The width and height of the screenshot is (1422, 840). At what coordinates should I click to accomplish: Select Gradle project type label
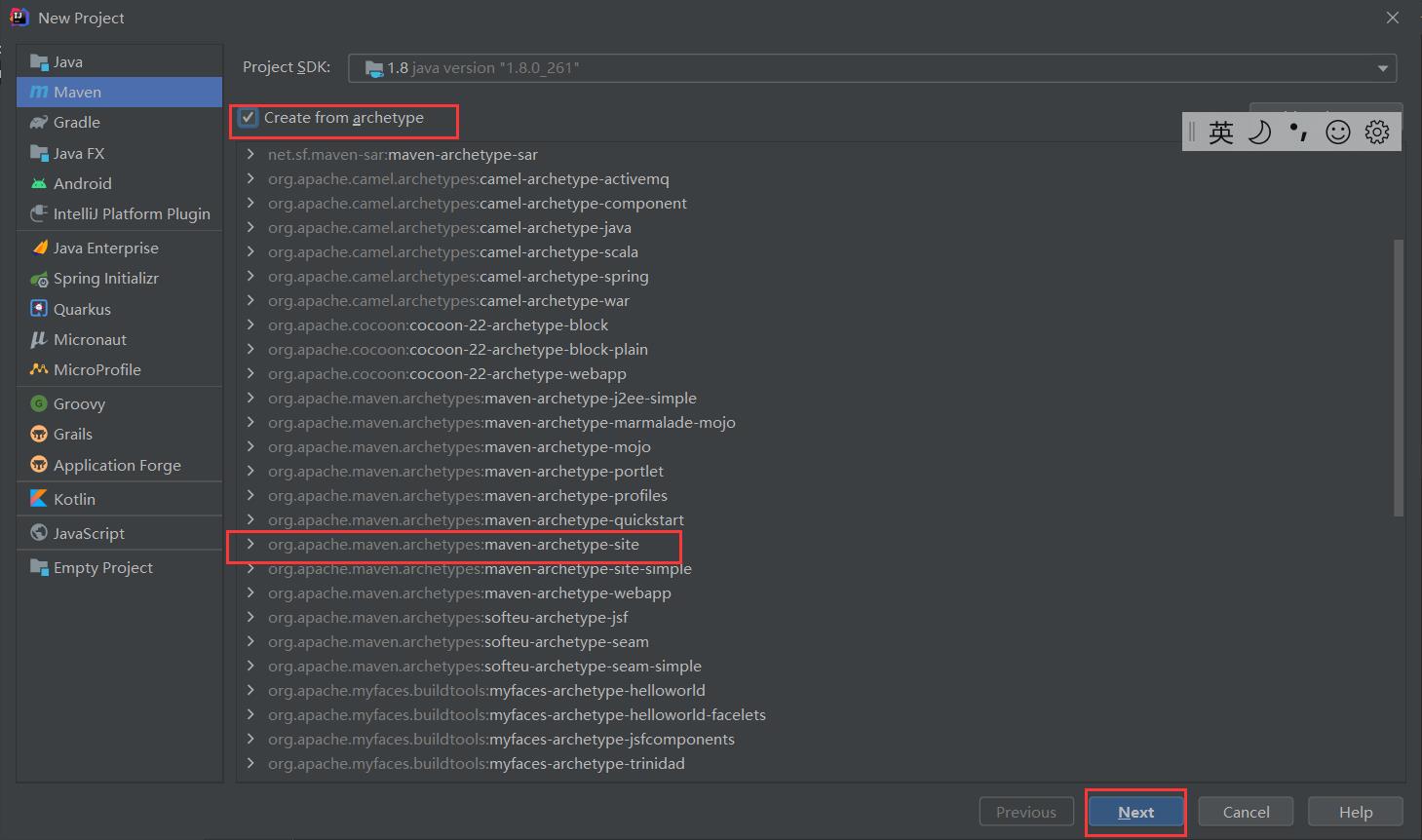tap(77, 122)
